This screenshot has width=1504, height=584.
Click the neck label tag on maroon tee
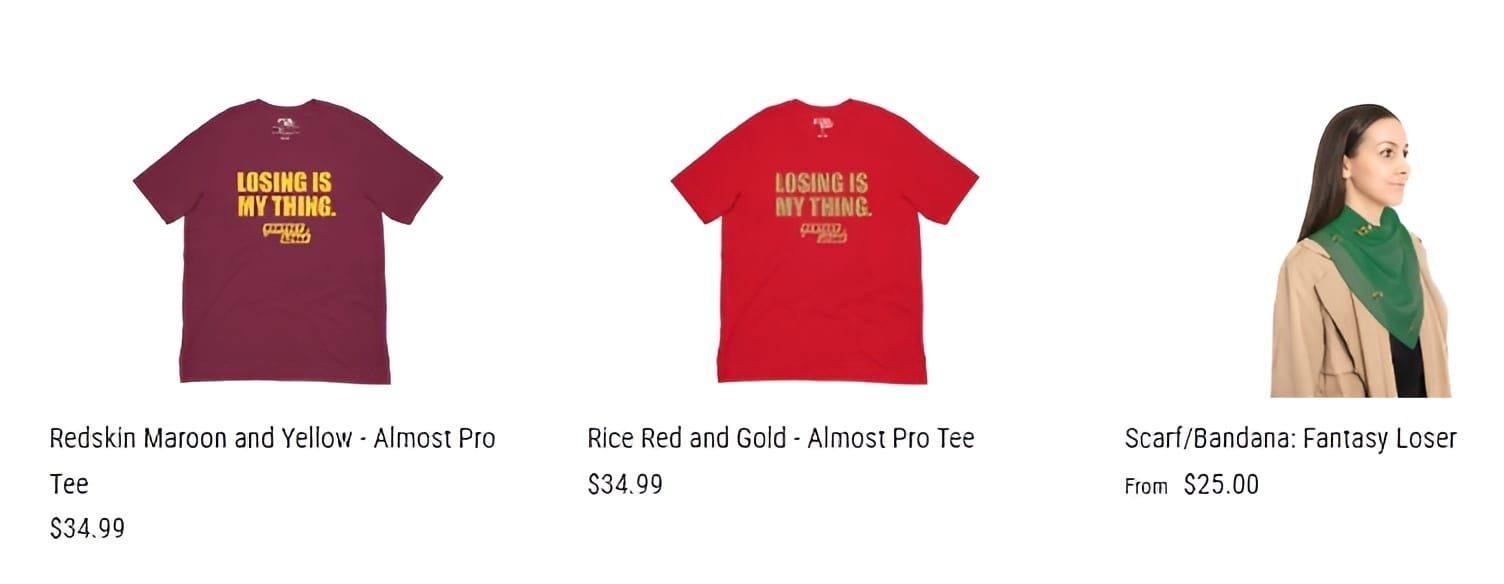click(x=285, y=127)
